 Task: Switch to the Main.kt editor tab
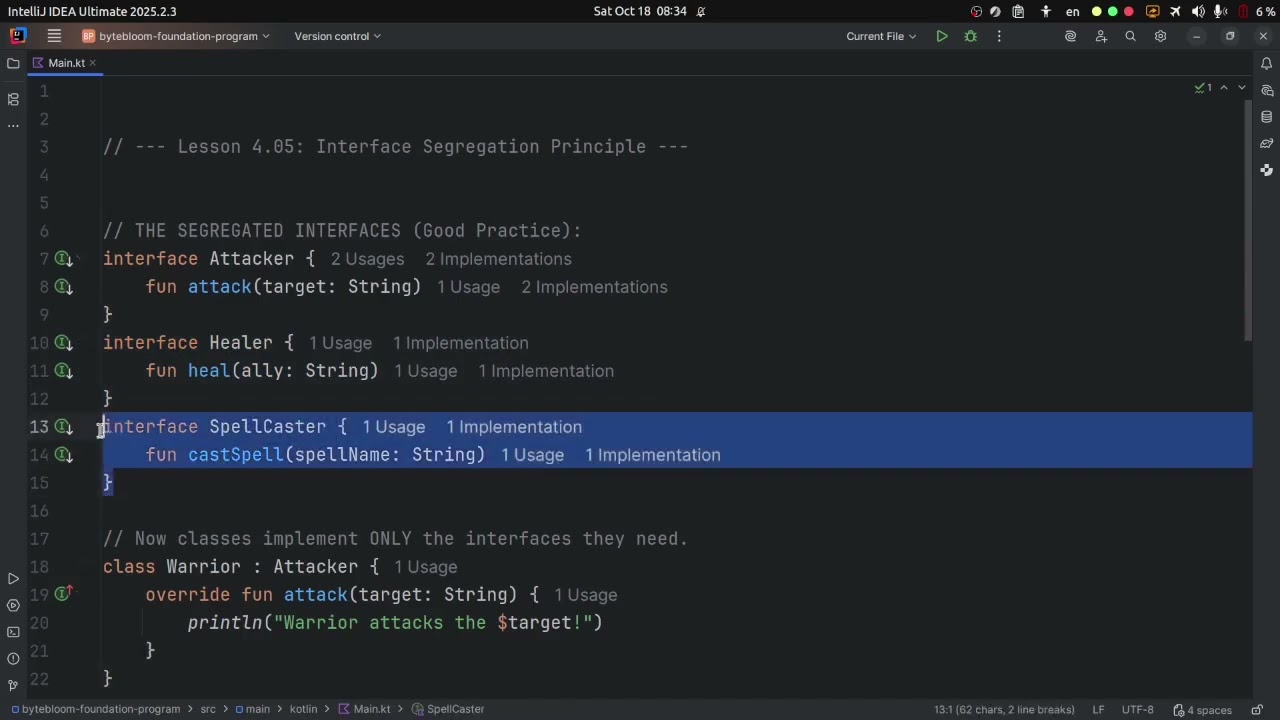tap(67, 63)
